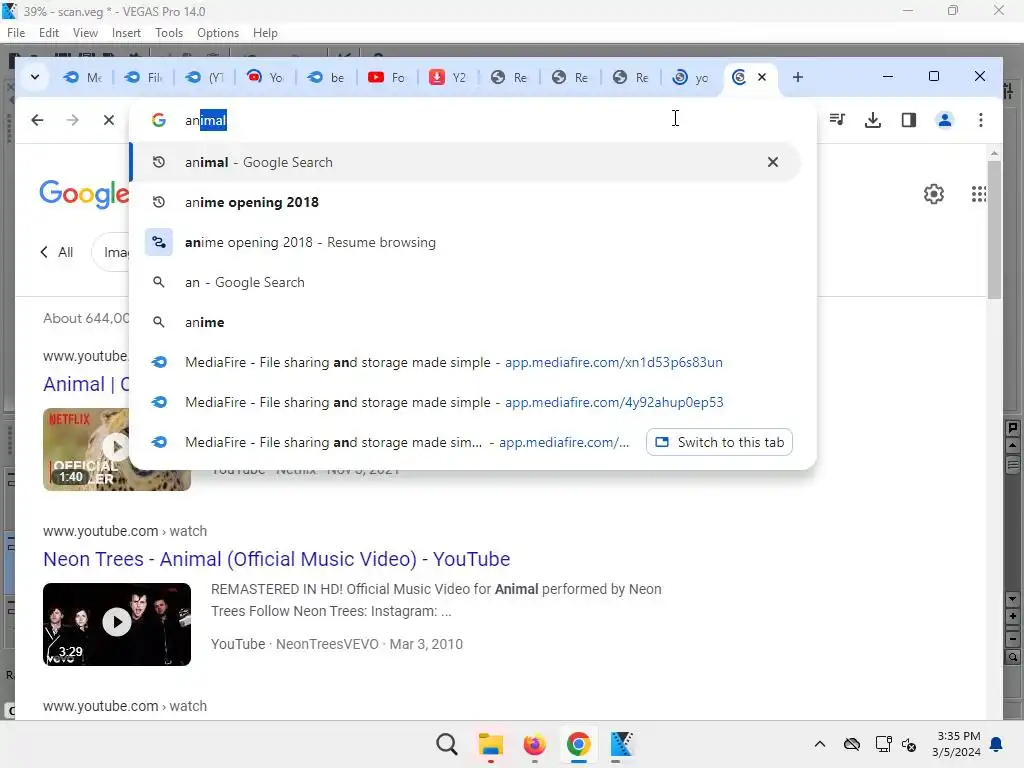This screenshot has width=1024, height=768.
Task: Open the Options menu in VEGAS Pro
Action: click(x=218, y=33)
